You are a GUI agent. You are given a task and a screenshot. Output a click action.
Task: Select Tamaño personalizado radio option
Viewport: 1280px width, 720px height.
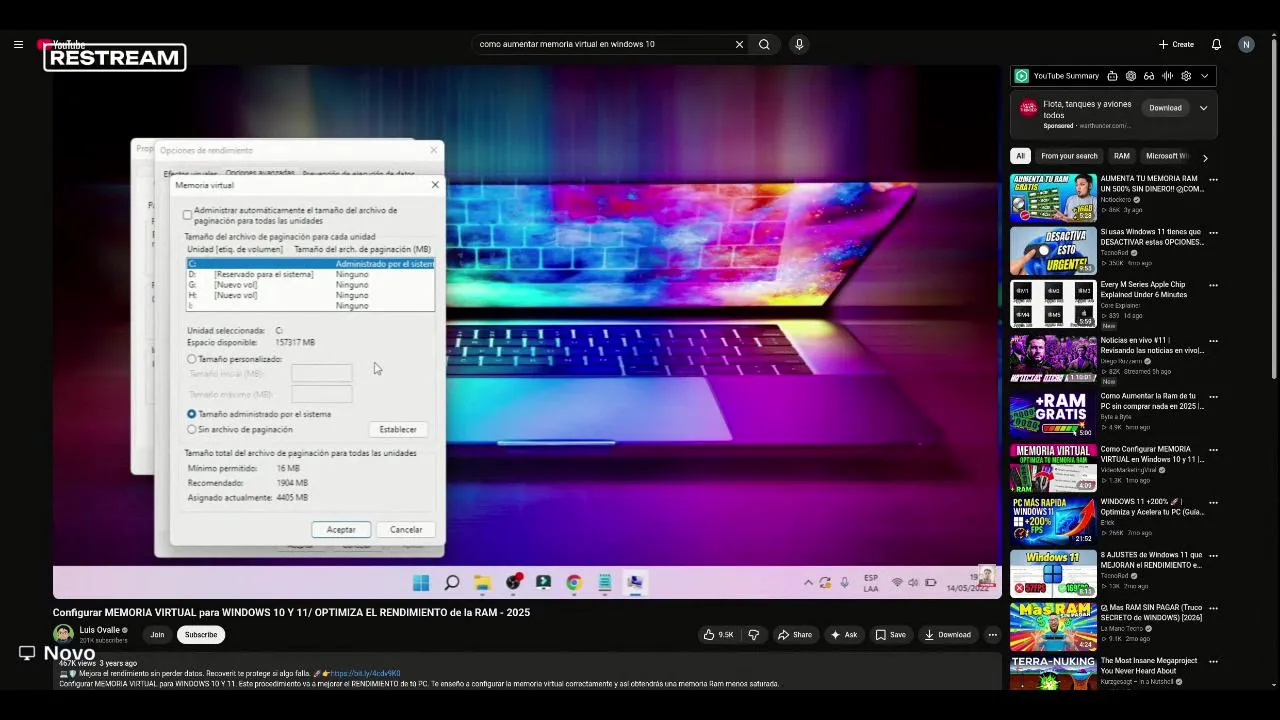point(192,359)
